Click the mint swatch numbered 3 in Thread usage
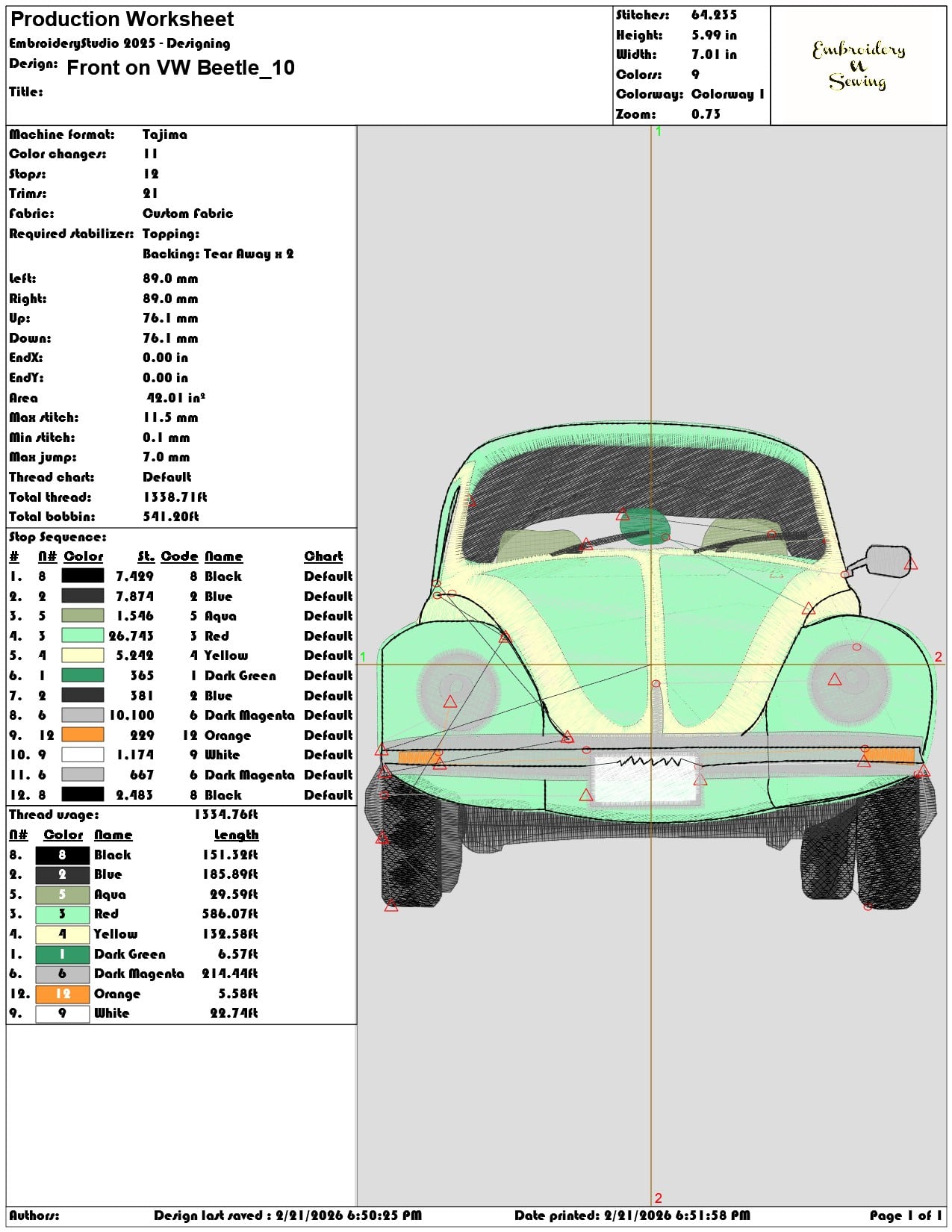The width and height of the screenshot is (952, 1232). pyautogui.click(x=63, y=914)
